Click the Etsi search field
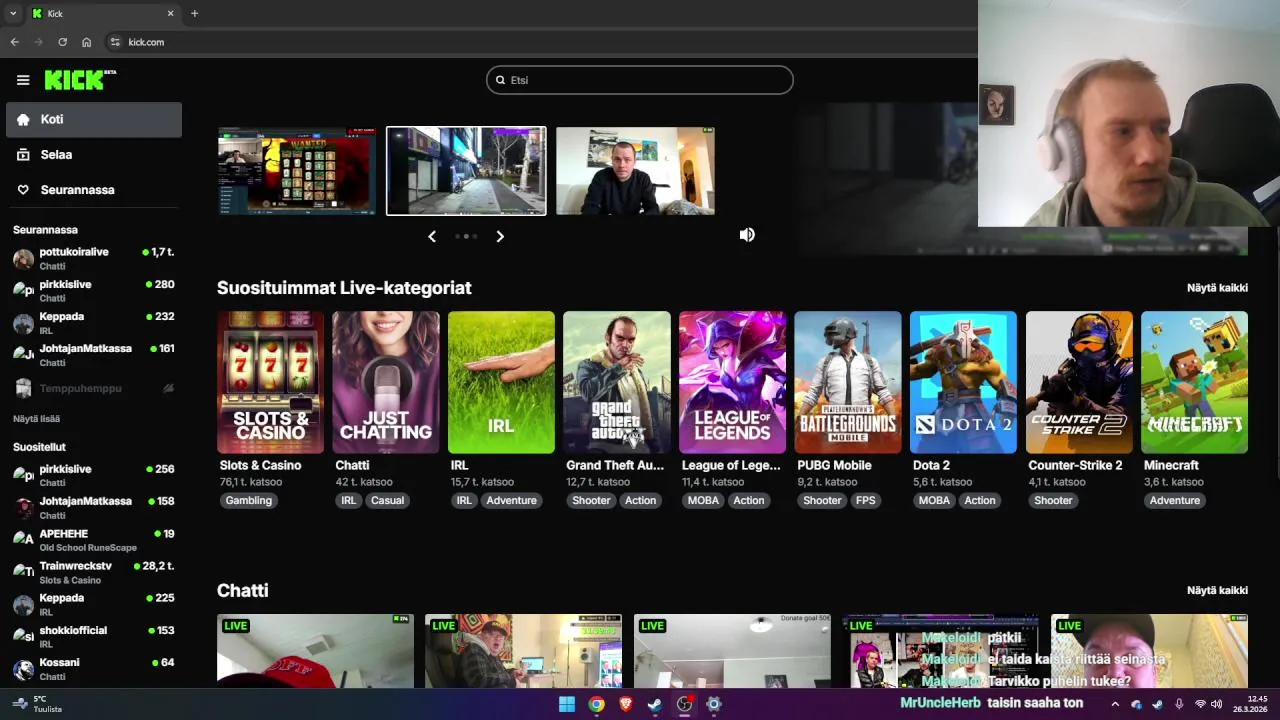The image size is (1280, 720). tap(640, 80)
